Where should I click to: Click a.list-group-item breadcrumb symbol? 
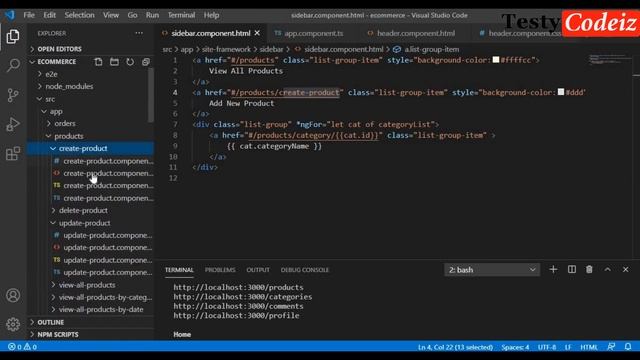pos(431,49)
